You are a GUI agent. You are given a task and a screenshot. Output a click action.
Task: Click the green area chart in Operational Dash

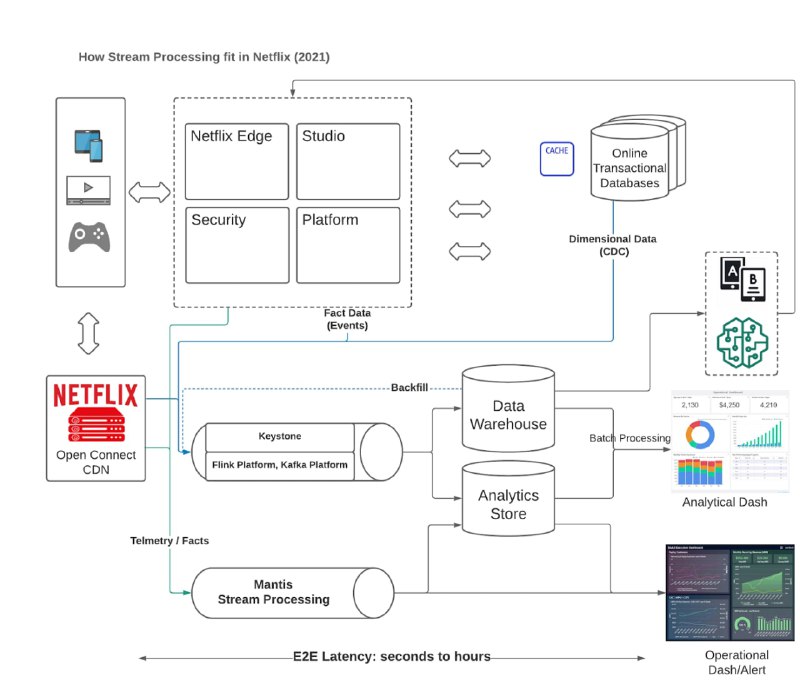click(x=762, y=582)
